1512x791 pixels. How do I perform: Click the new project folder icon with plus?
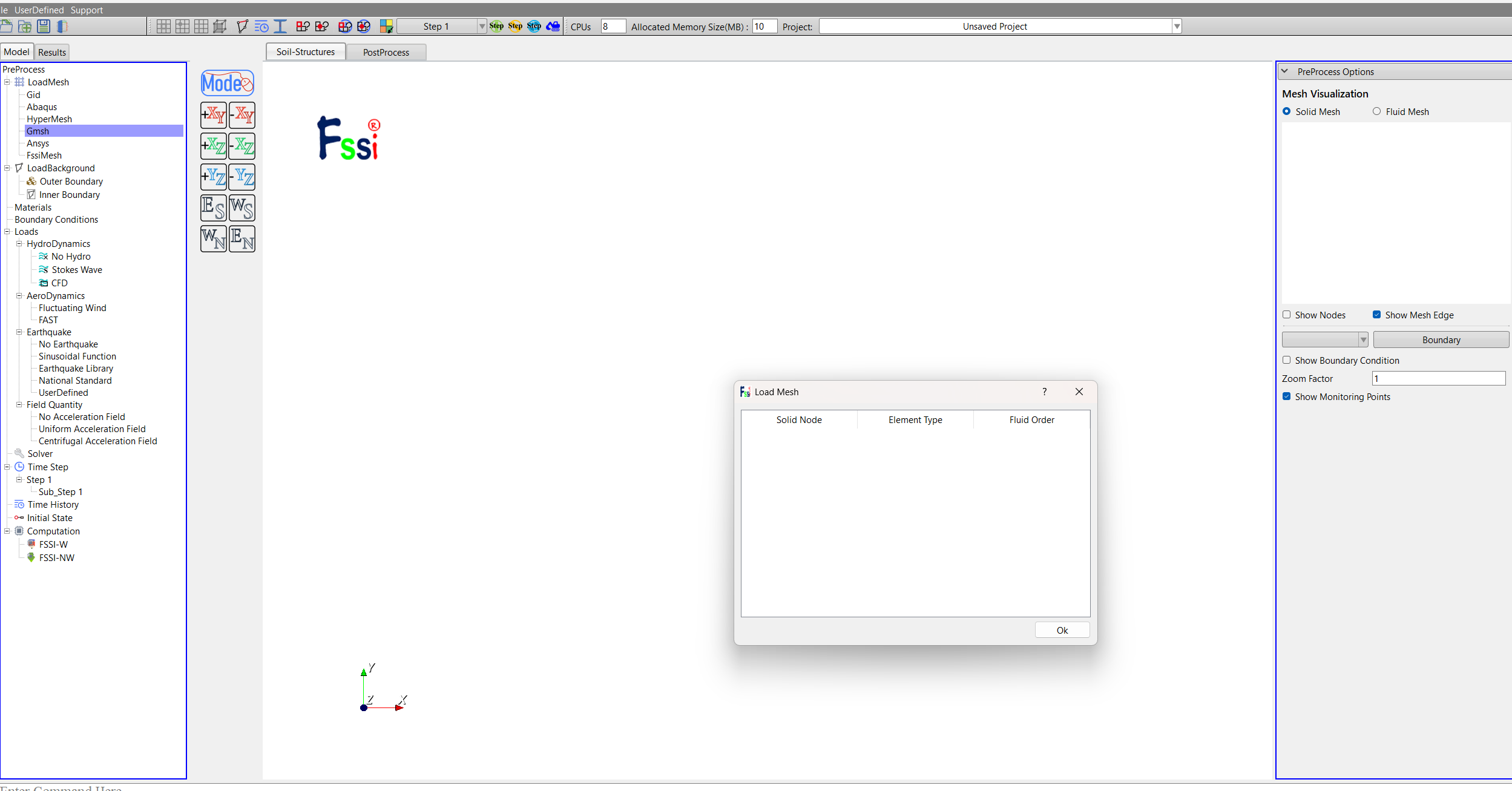click(x=25, y=26)
